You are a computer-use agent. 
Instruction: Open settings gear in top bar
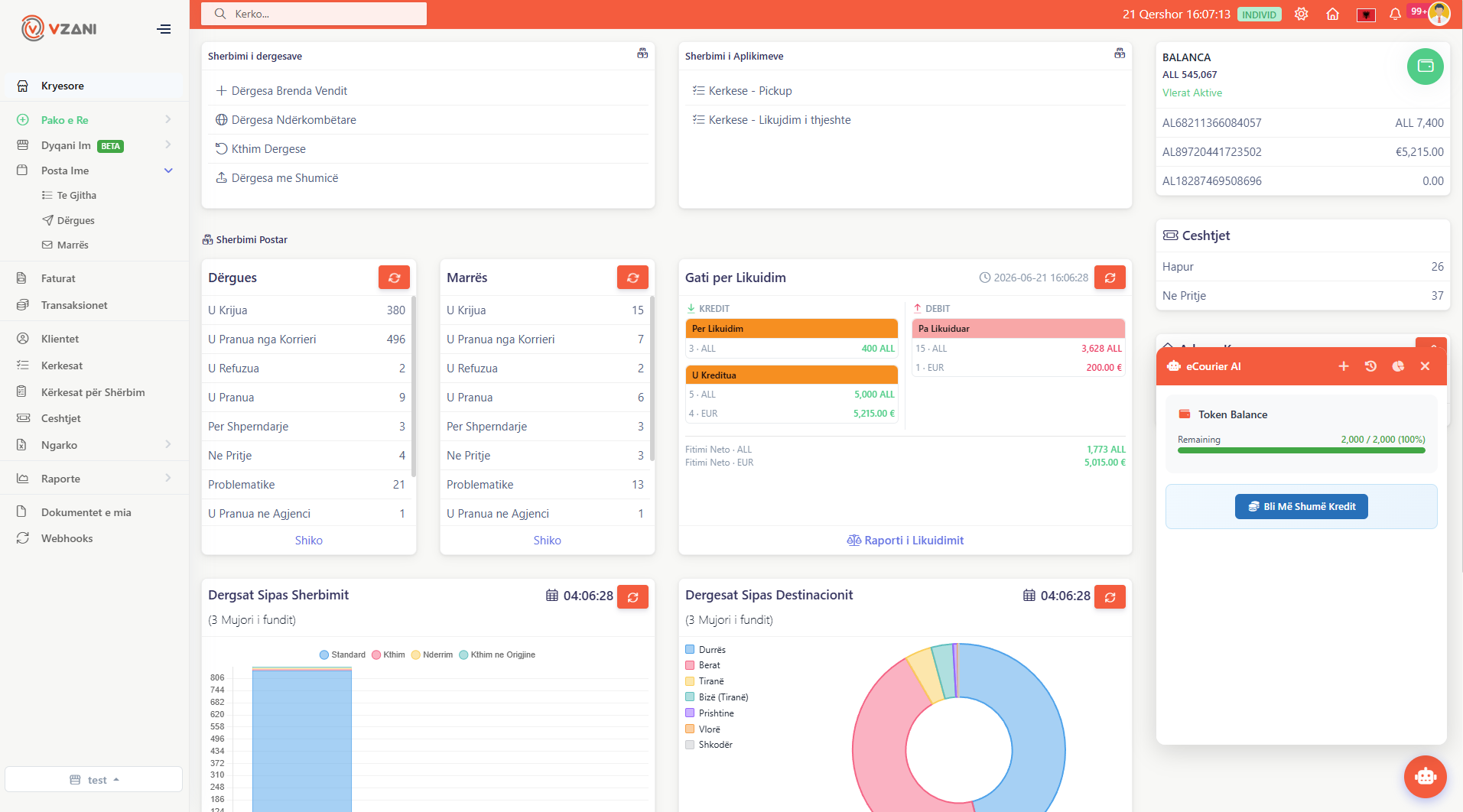1301,14
